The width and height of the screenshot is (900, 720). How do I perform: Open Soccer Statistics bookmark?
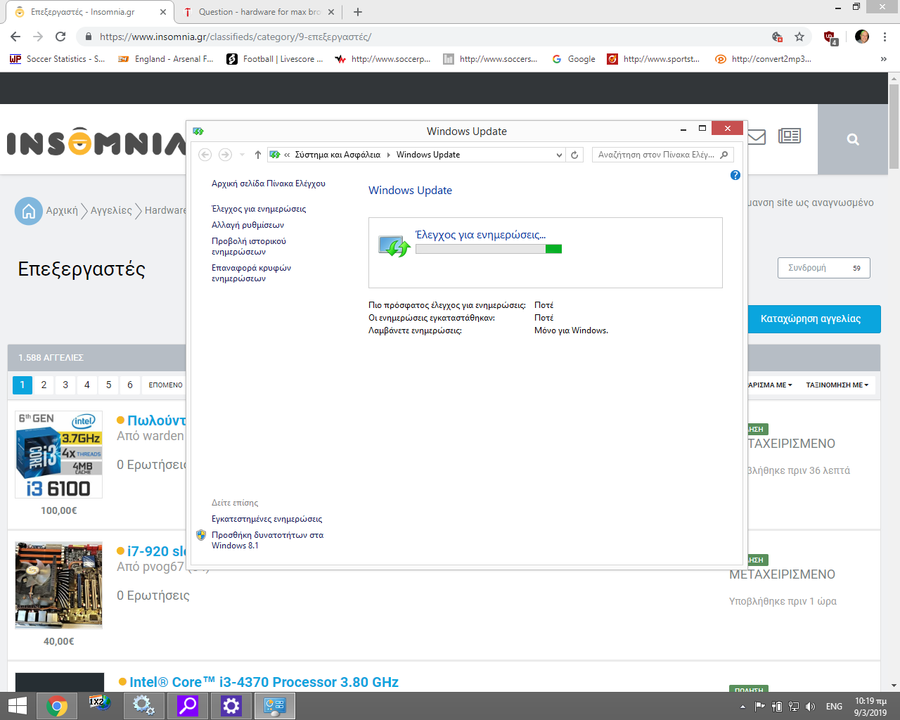pyautogui.click(x=57, y=59)
